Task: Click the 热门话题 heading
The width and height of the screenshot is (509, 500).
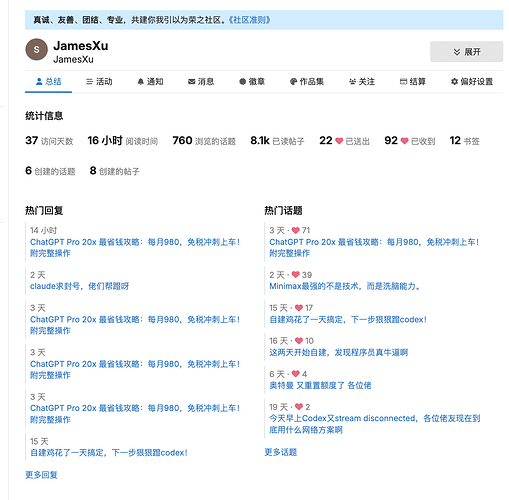Action: 283,210
